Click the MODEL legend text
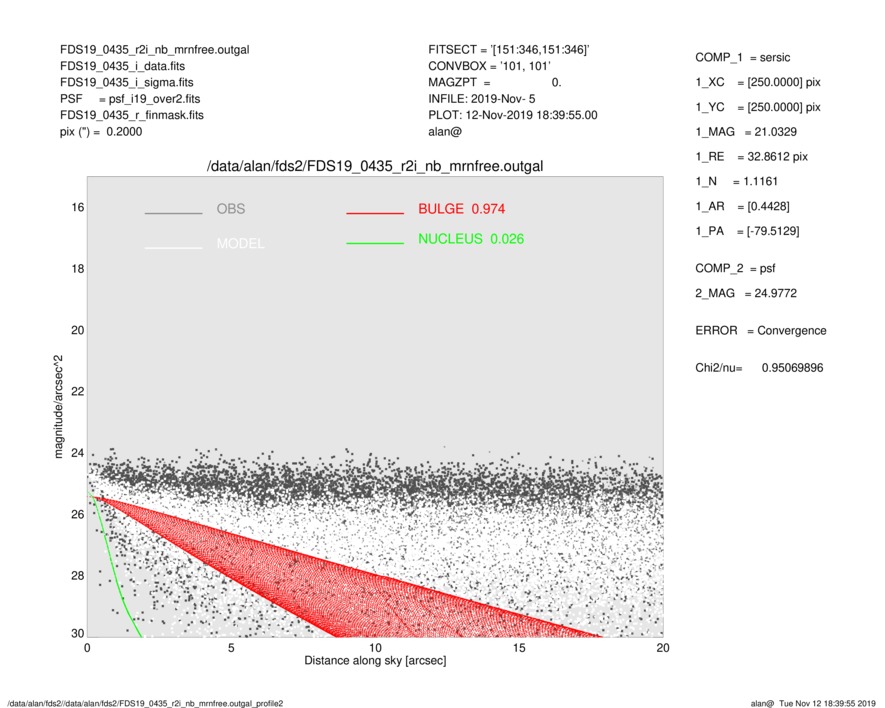885x708 pixels. tap(240, 243)
